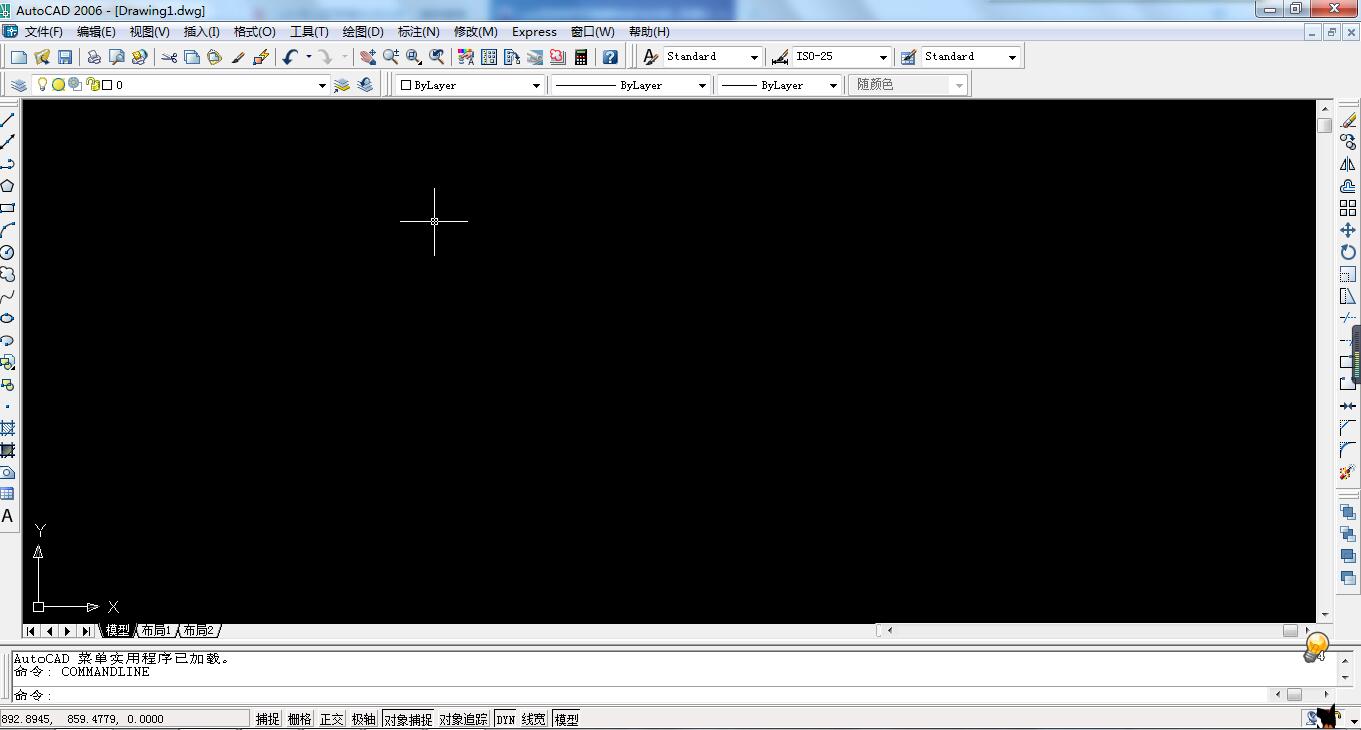Click the drawing's vertical scrollbar thumb
Viewport: 1361px width, 730px height.
point(1325,126)
